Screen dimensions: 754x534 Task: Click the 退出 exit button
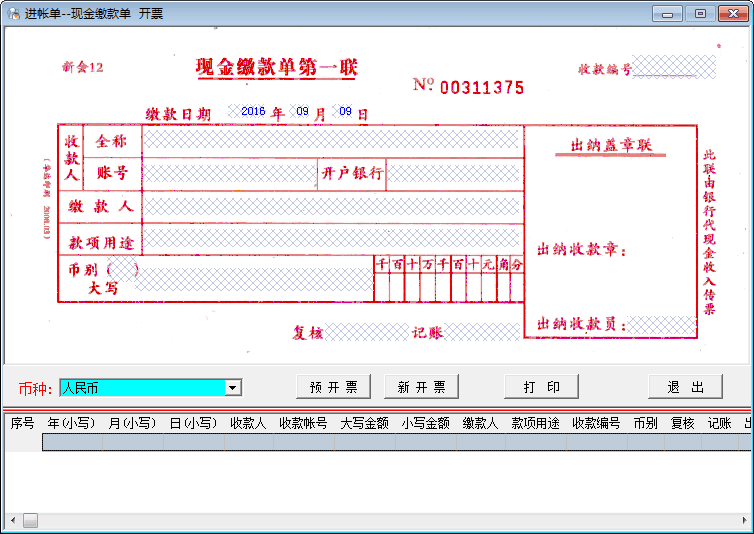click(x=685, y=387)
